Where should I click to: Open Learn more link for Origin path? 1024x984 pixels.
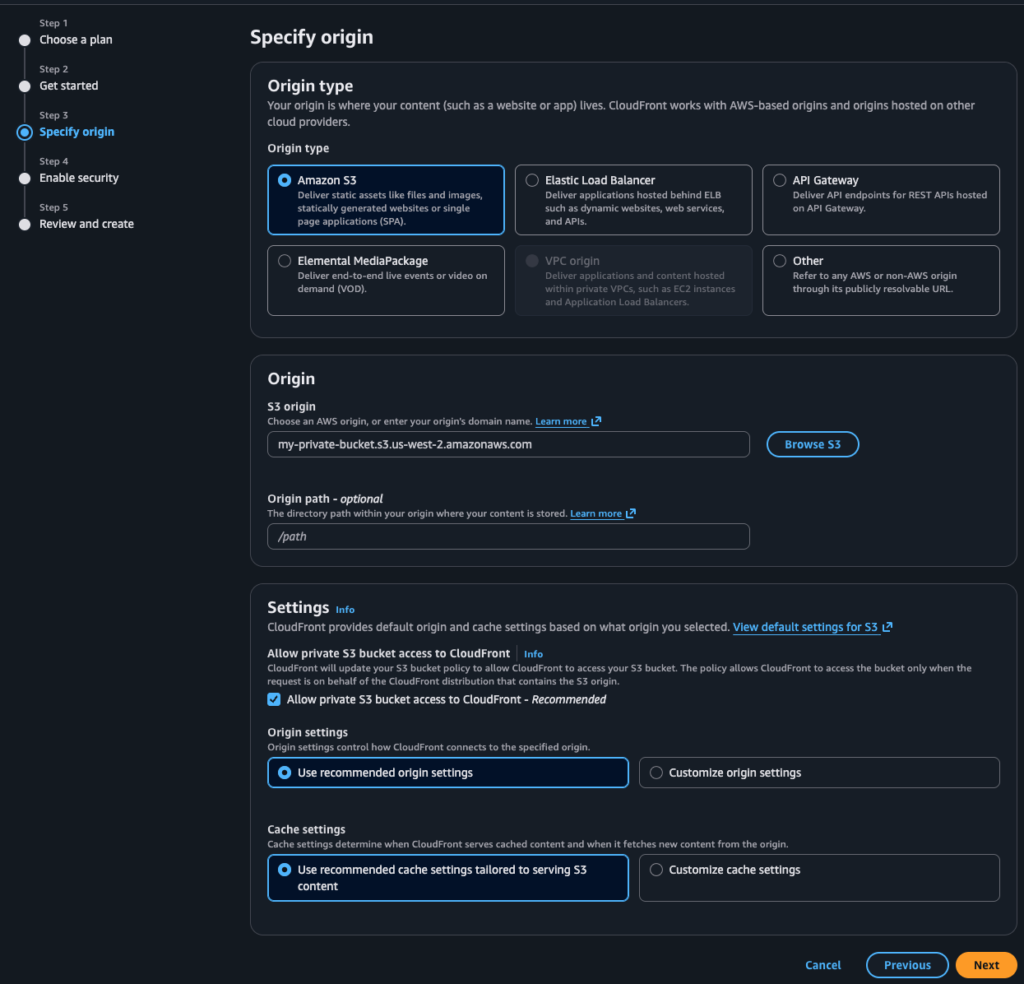click(x=596, y=513)
